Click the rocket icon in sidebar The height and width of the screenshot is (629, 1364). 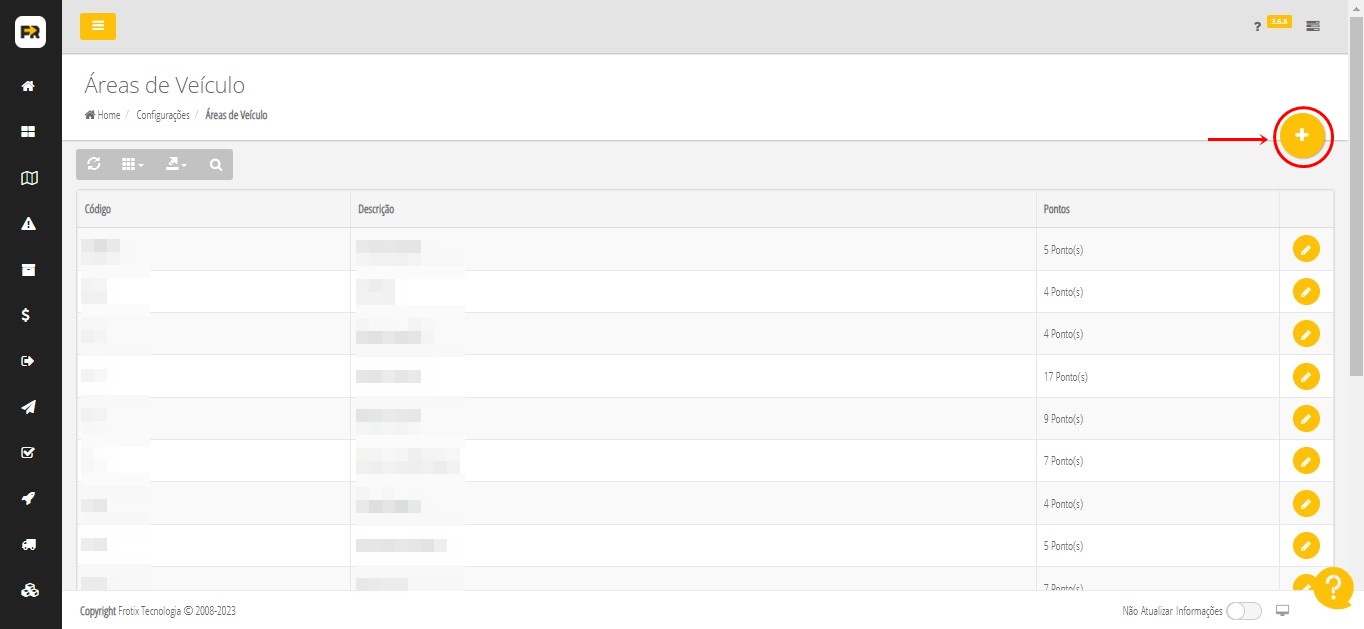pyautogui.click(x=29, y=498)
